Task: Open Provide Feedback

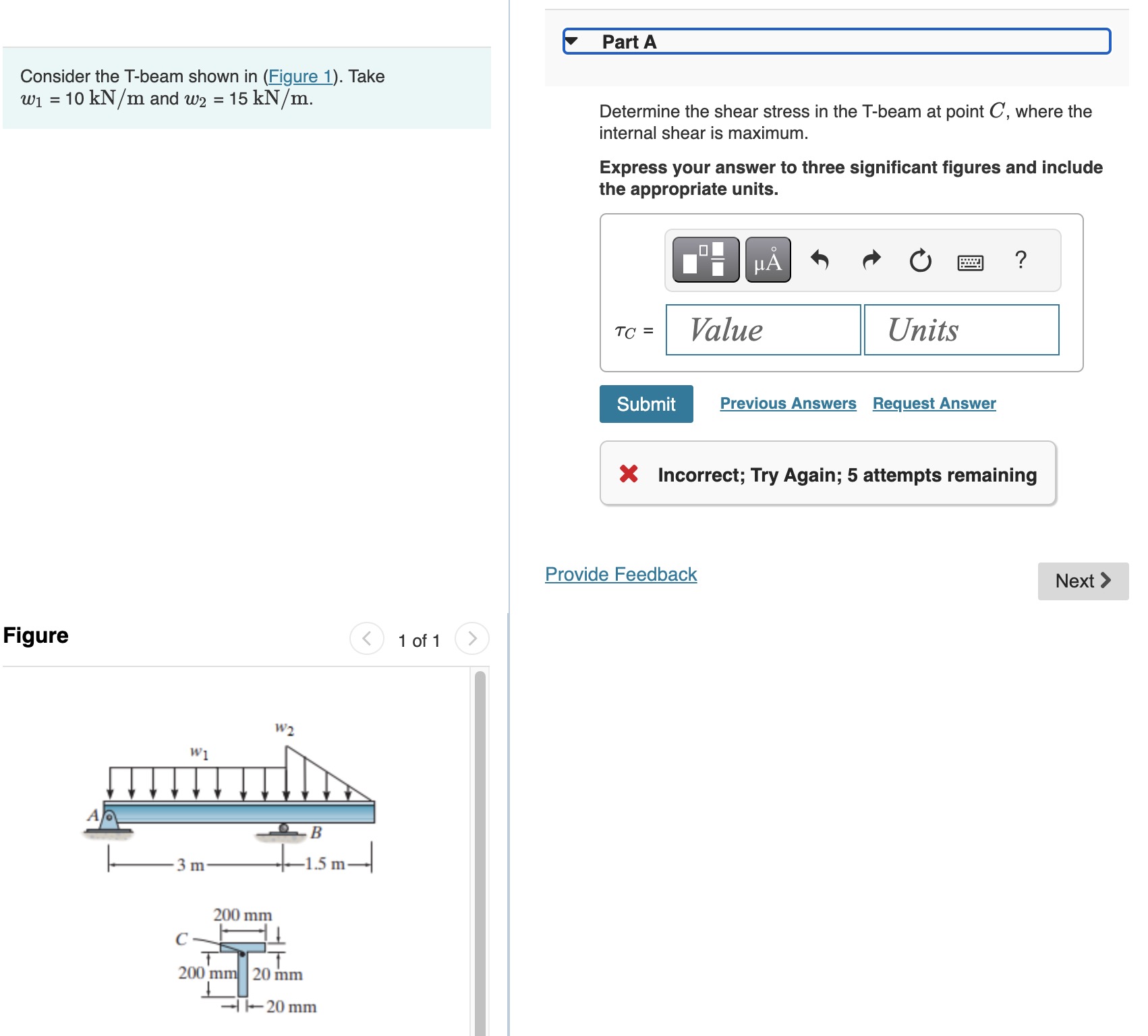Action: coord(621,574)
